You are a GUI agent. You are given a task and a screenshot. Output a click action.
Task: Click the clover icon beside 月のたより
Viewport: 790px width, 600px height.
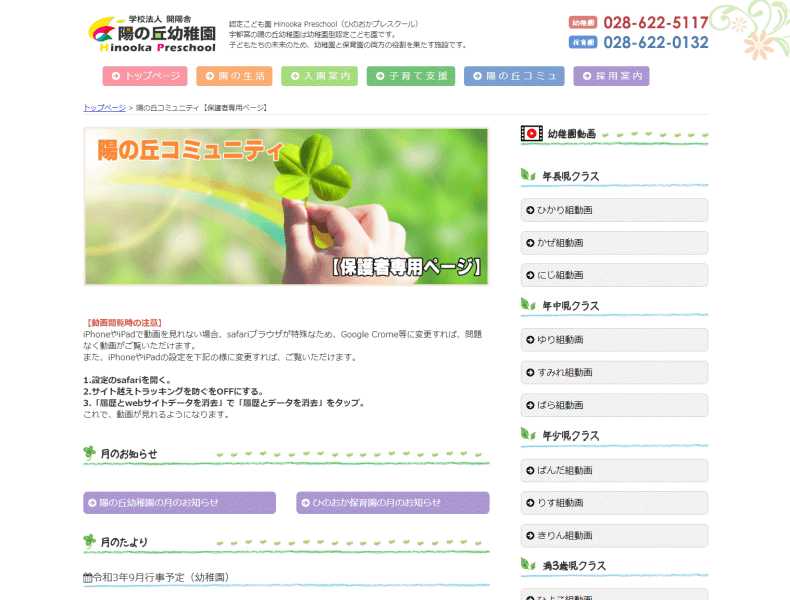coord(90,542)
